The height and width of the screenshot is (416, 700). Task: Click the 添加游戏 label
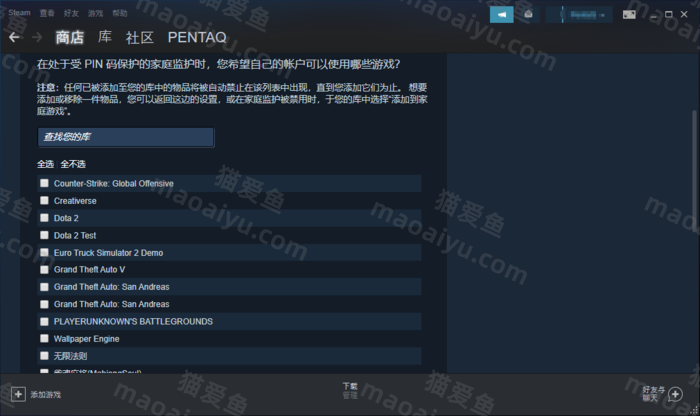coord(46,395)
